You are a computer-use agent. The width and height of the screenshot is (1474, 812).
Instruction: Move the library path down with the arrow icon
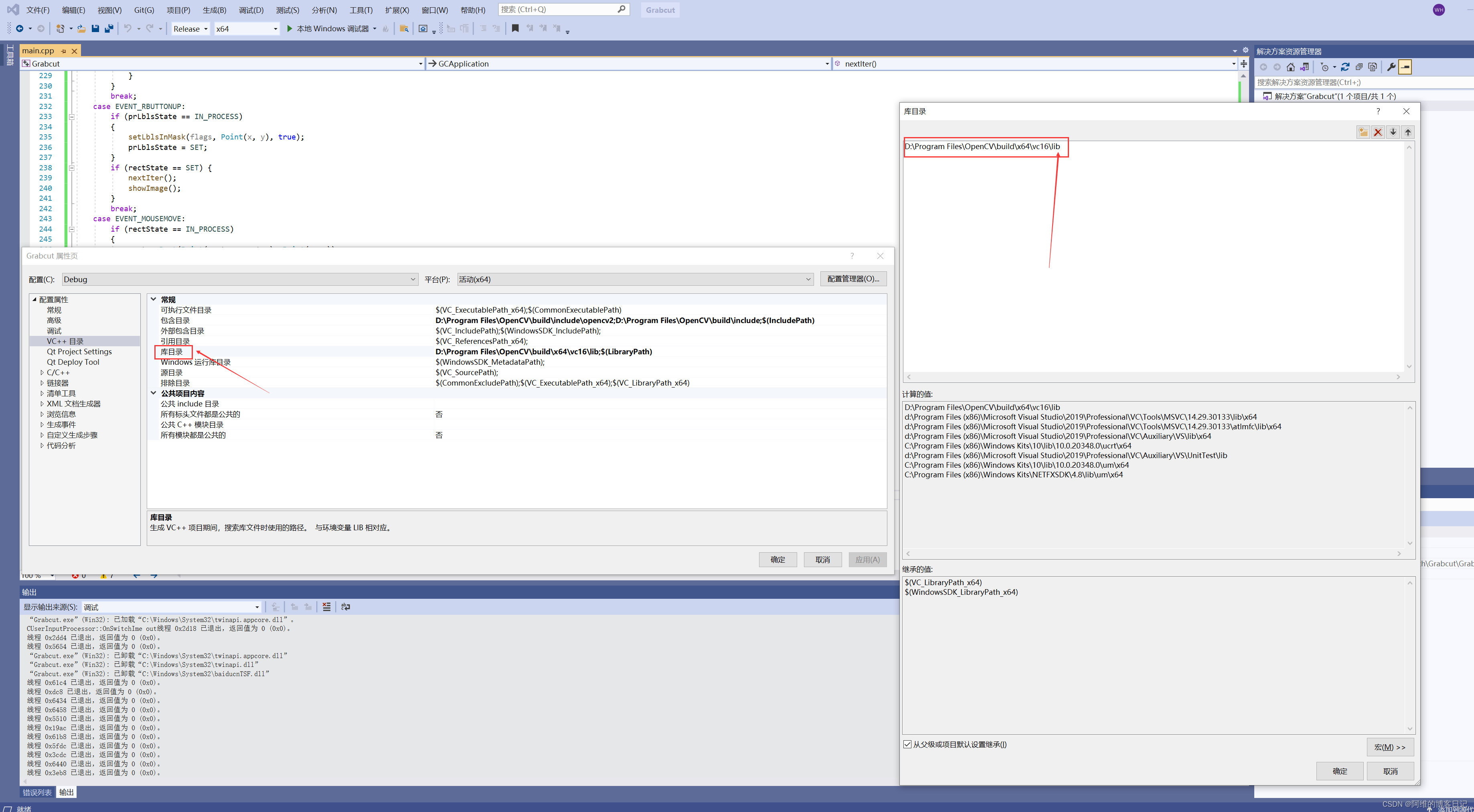(1393, 132)
